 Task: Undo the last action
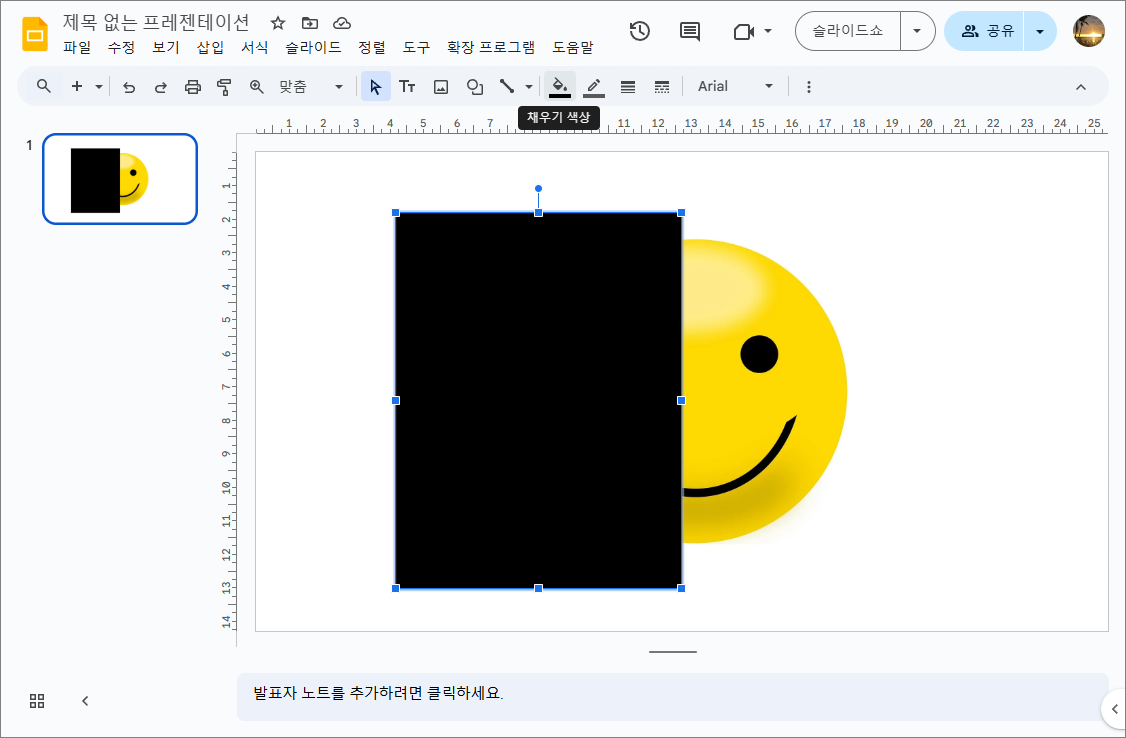[129, 86]
